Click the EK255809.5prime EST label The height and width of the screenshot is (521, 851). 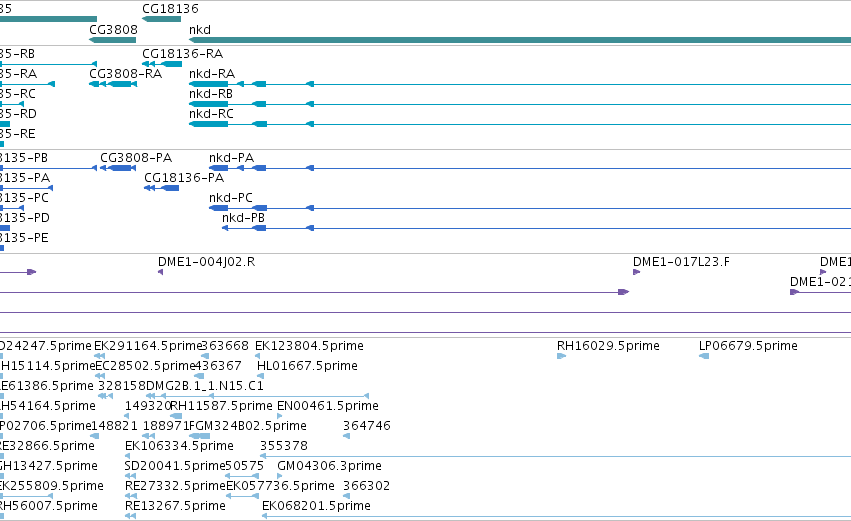[52, 487]
